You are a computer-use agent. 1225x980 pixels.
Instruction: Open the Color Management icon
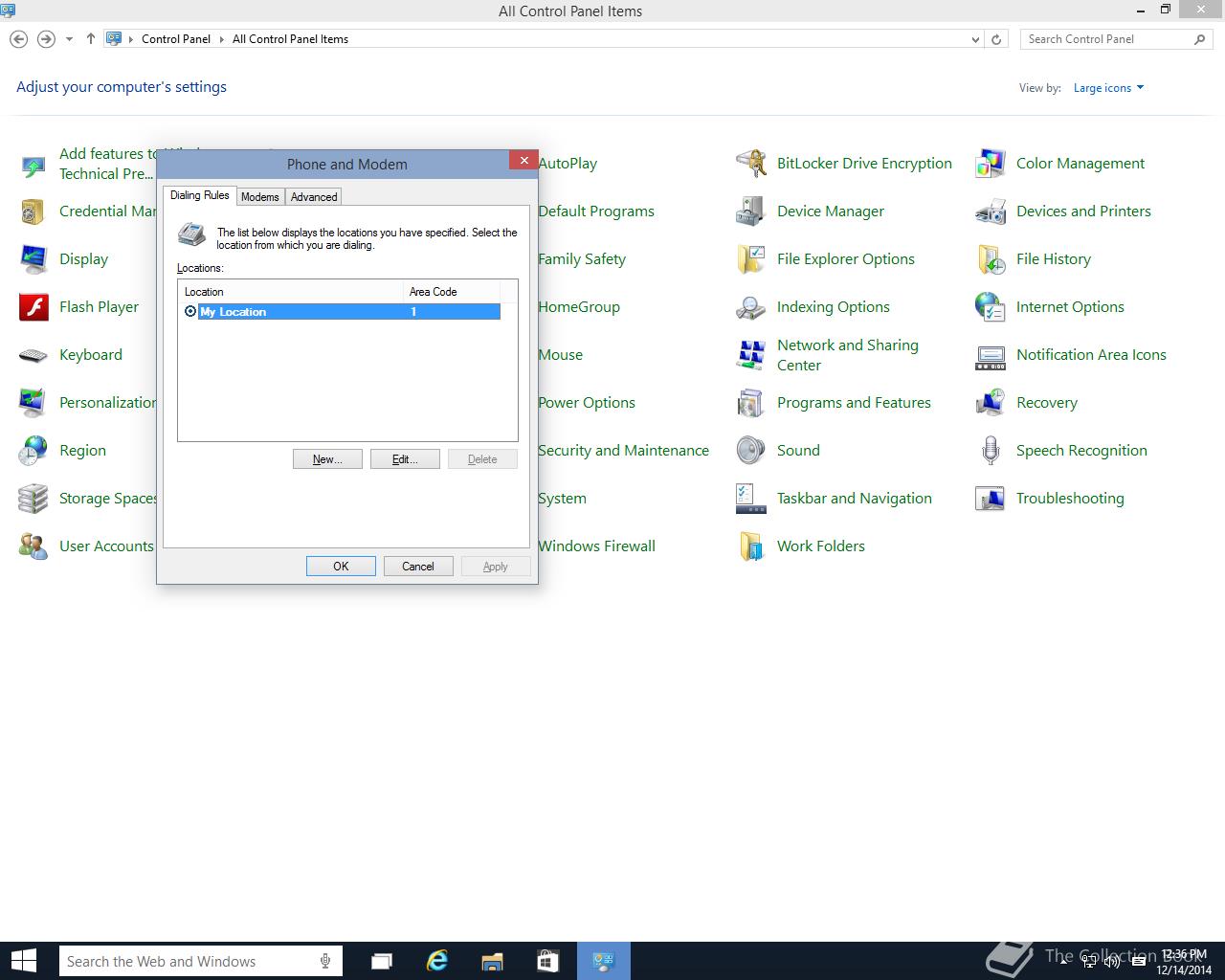(991, 164)
